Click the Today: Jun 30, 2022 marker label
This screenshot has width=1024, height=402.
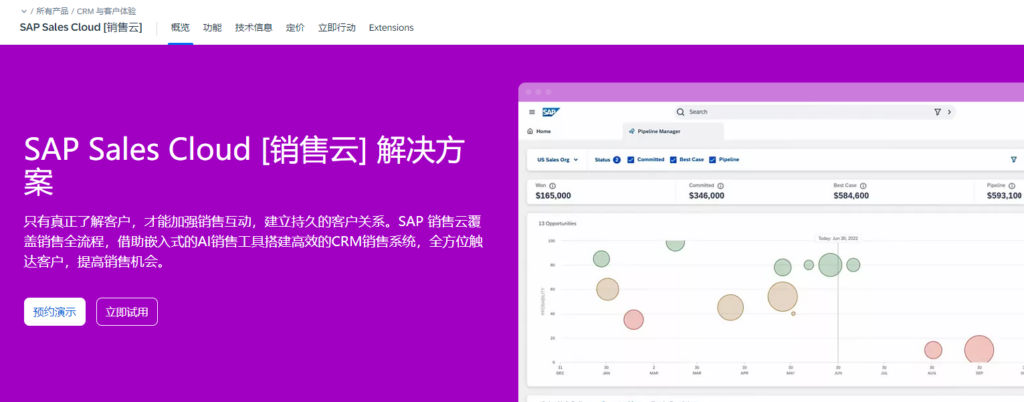click(838, 238)
